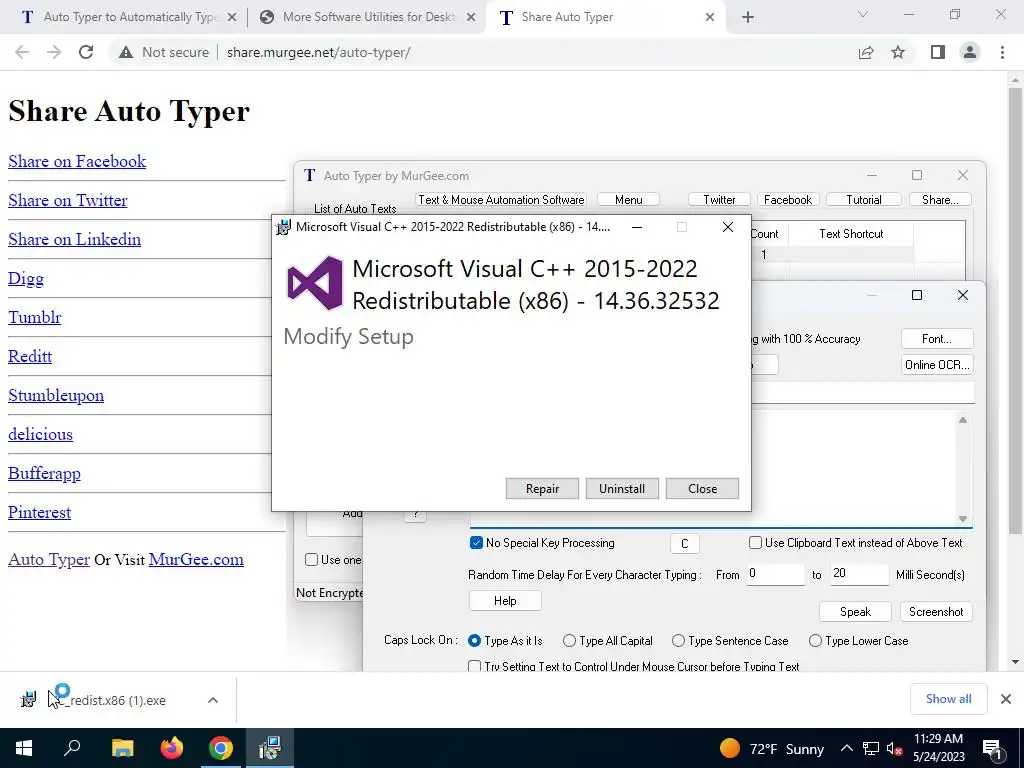Click Show all downloads button
This screenshot has width=1024, height=768.
click(948, 699)
